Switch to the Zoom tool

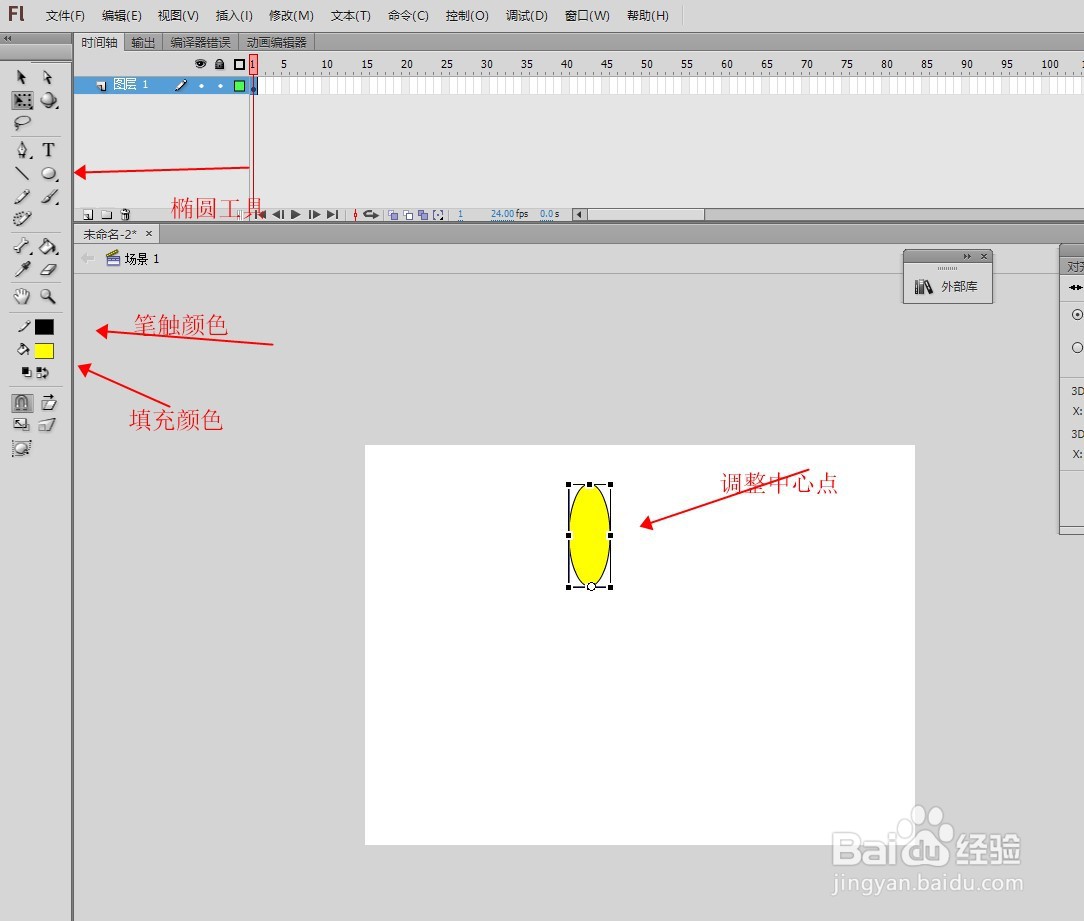(x=49, y=296)
